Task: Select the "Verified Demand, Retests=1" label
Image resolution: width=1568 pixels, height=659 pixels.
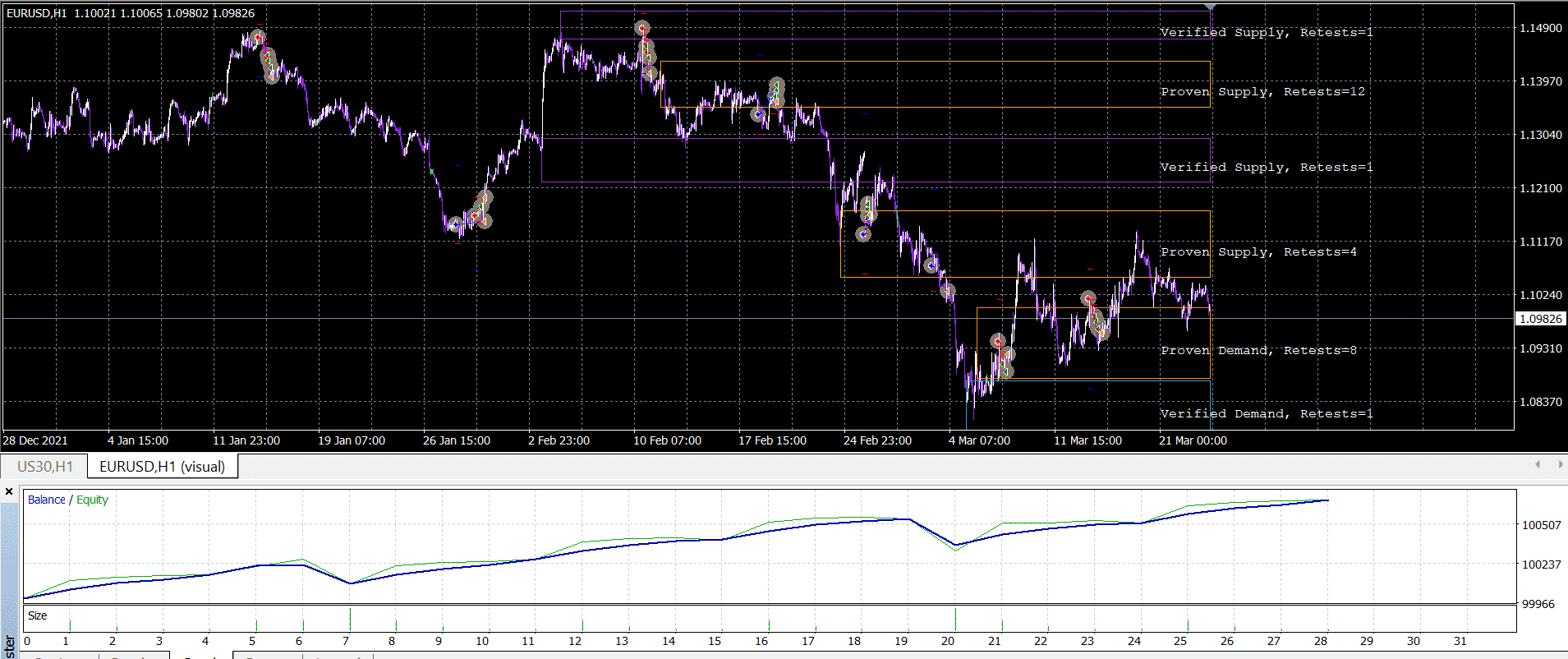Action: click(x=1266, y=413)
